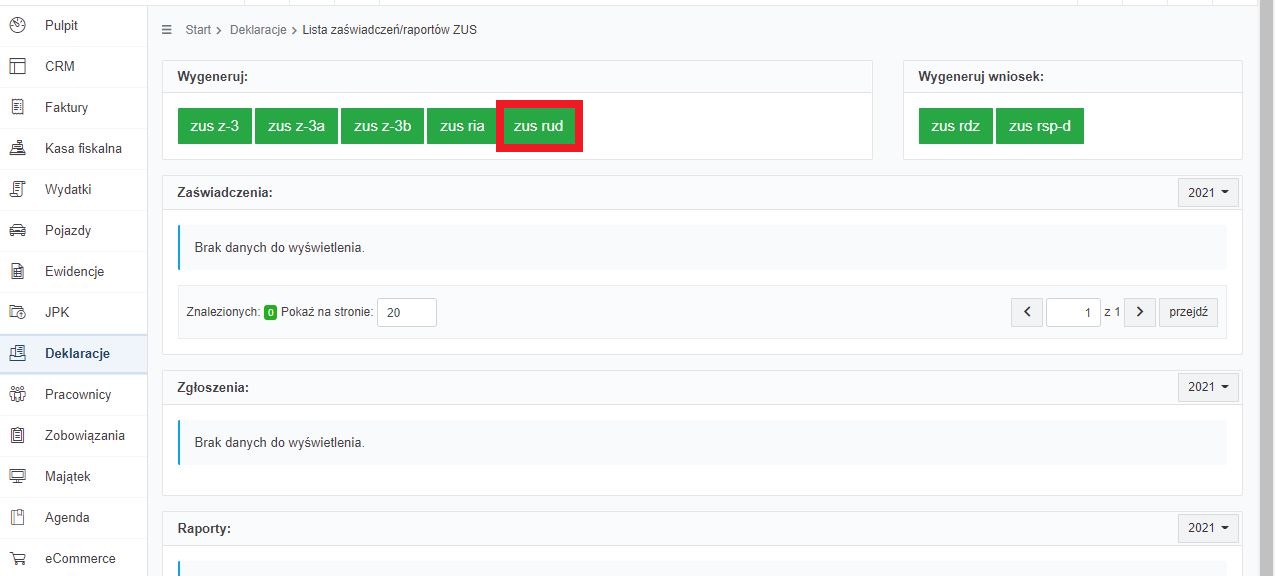Generate the zus rud report

[539, 126]
